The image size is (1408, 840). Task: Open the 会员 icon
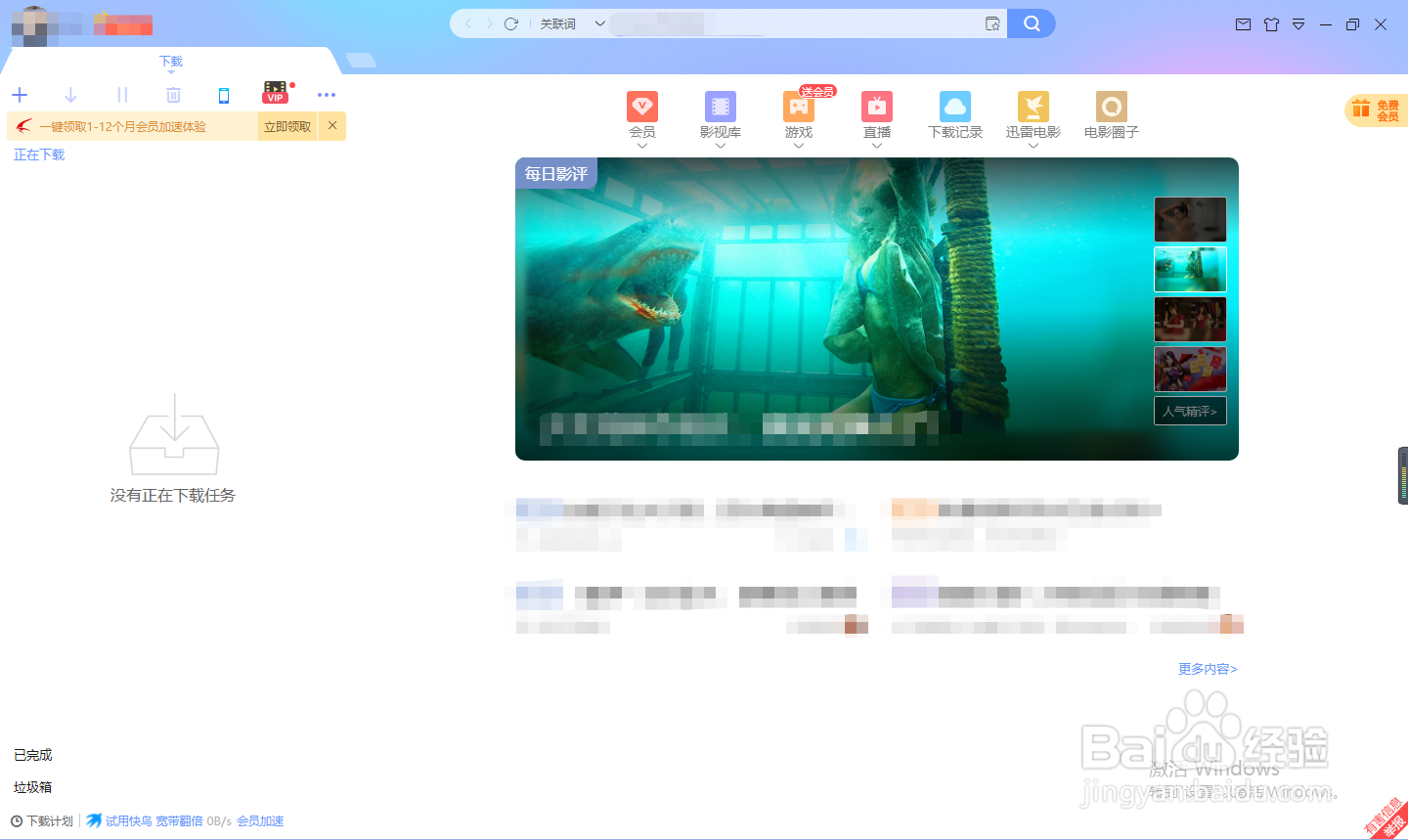click(642, 107)
